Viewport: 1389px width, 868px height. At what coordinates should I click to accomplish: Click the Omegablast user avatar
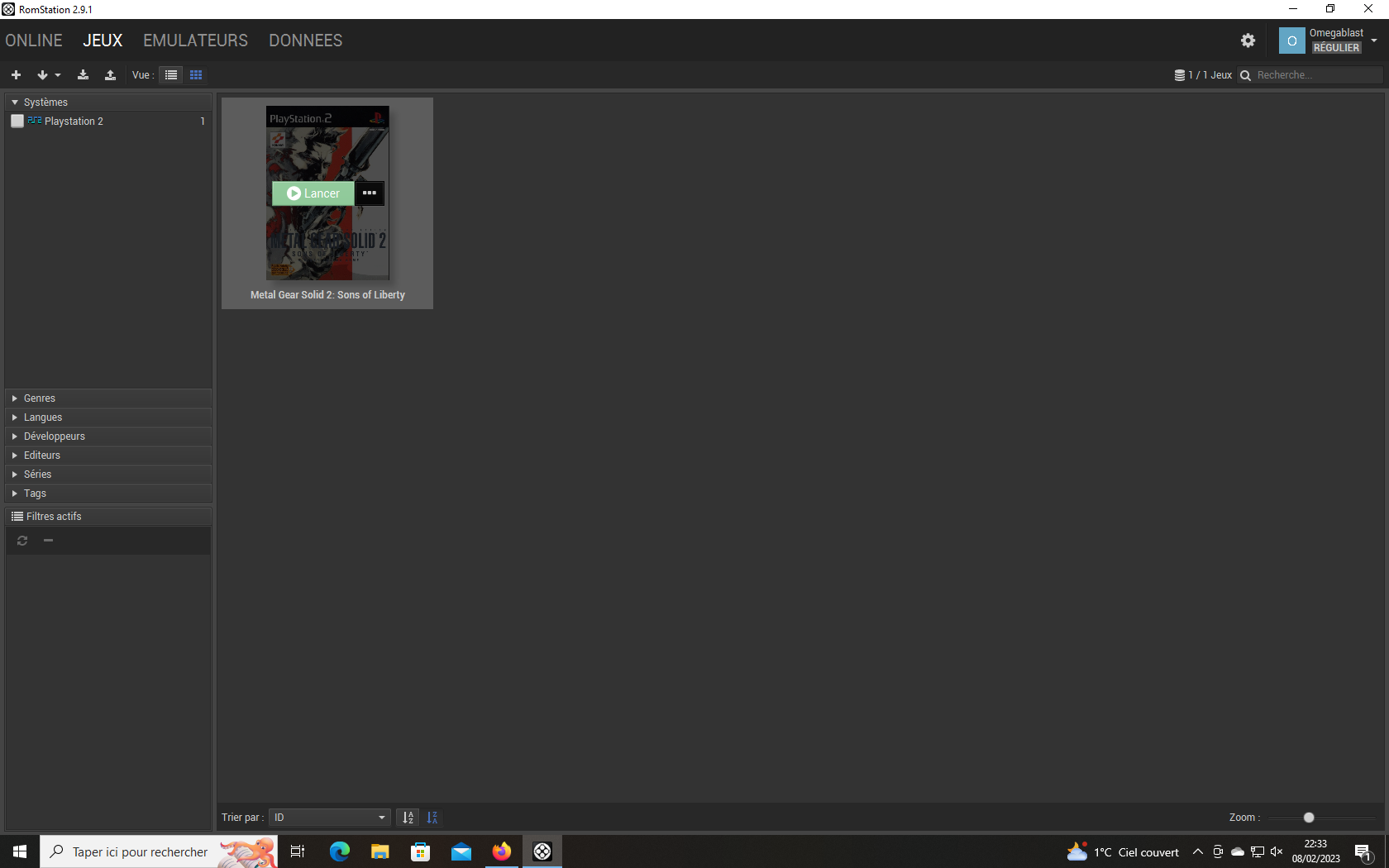coord(1291,41)
